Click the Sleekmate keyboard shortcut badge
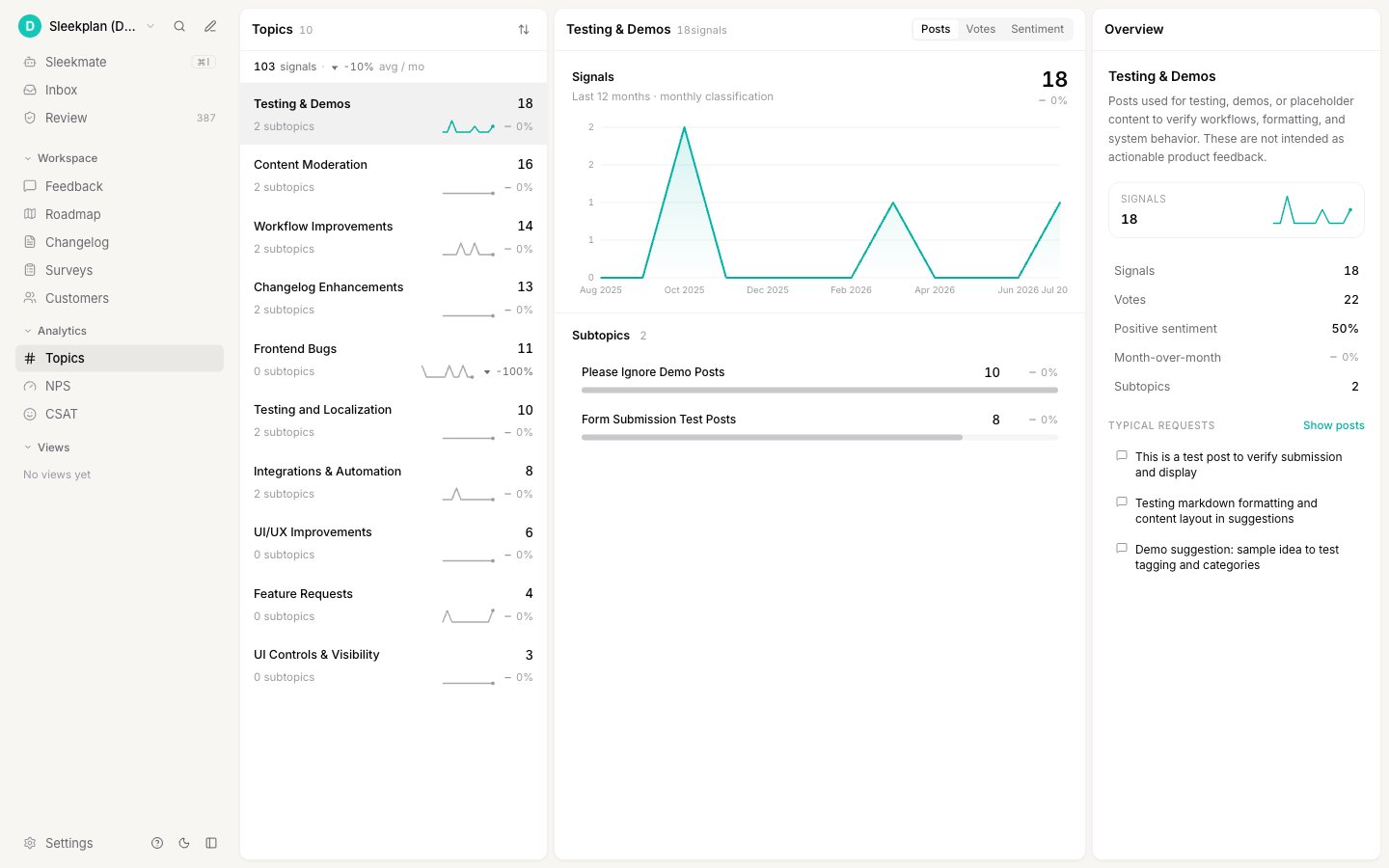The height and width of the screenshot is (868, 1389). tap(204, 62)
